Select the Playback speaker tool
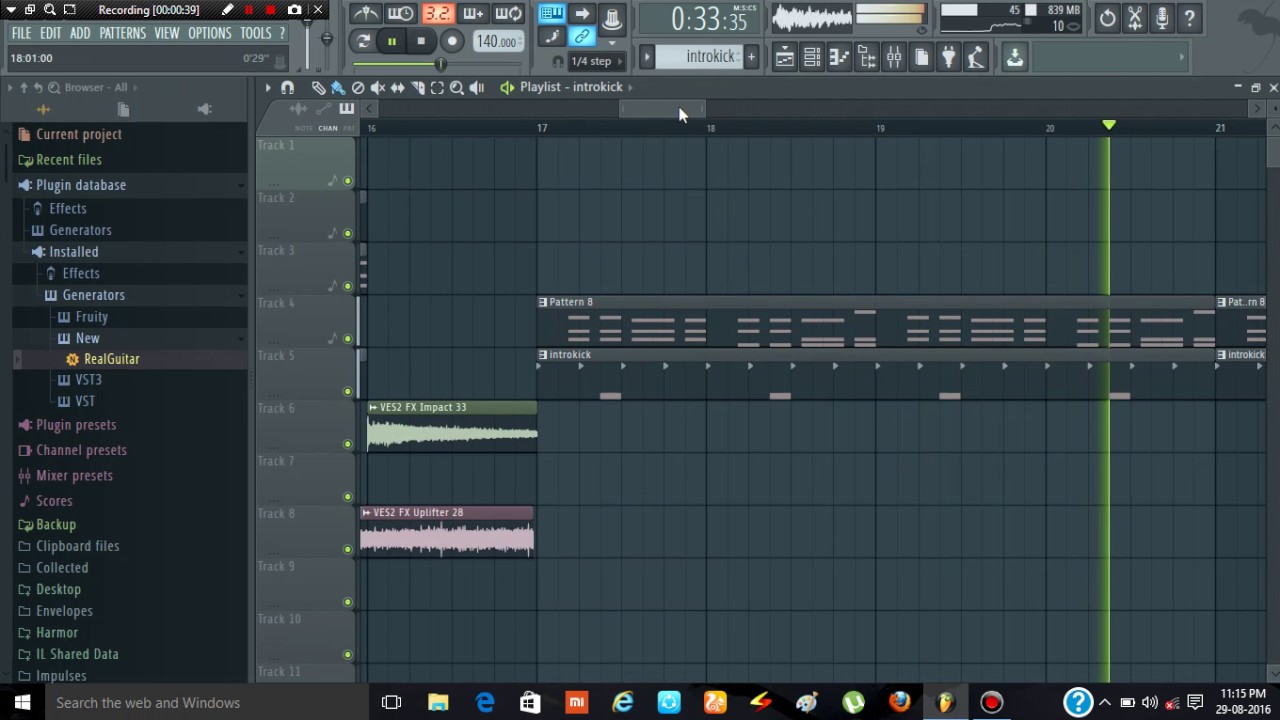The width and height of the screenshot is (1280, 720). tap(477, 87)
